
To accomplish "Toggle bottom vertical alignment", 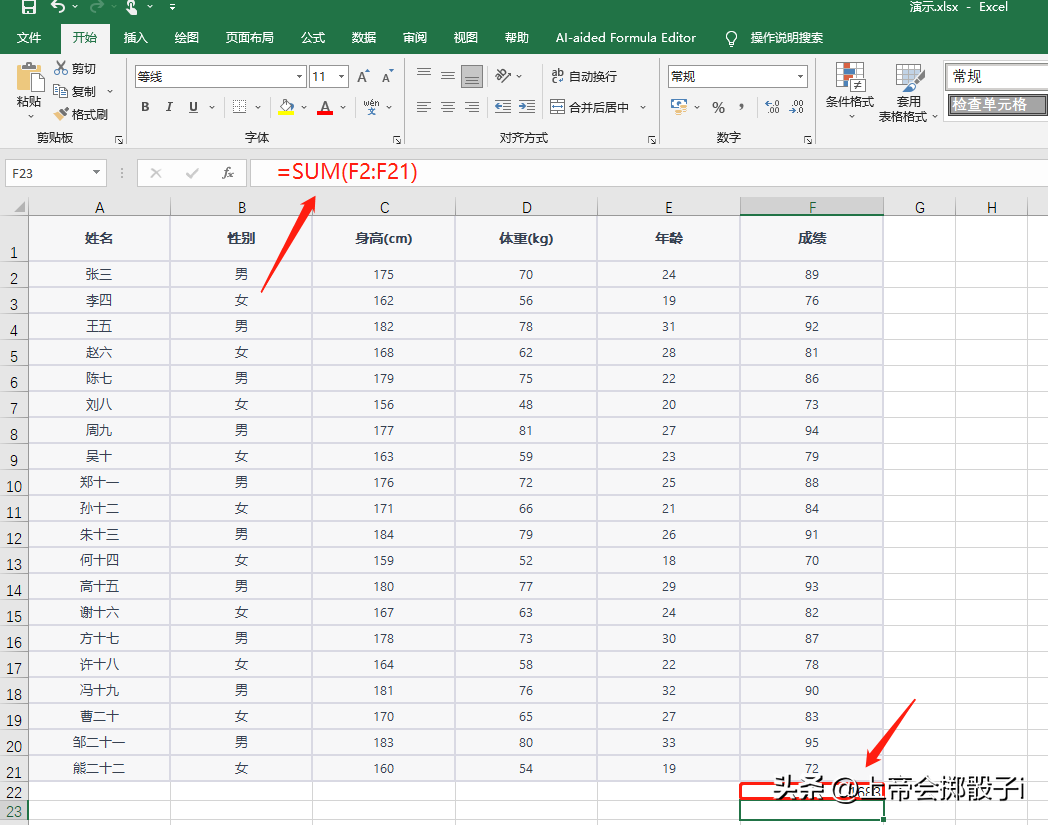I will [x=472, y=76].
